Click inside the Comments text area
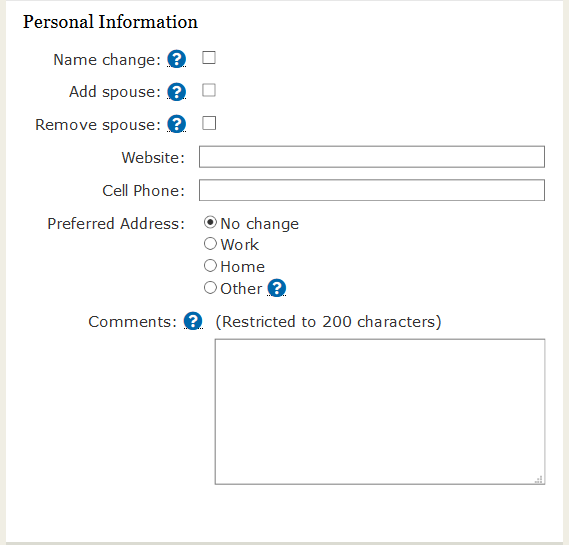This screenshot has width=569, height=545. point(380,411)
